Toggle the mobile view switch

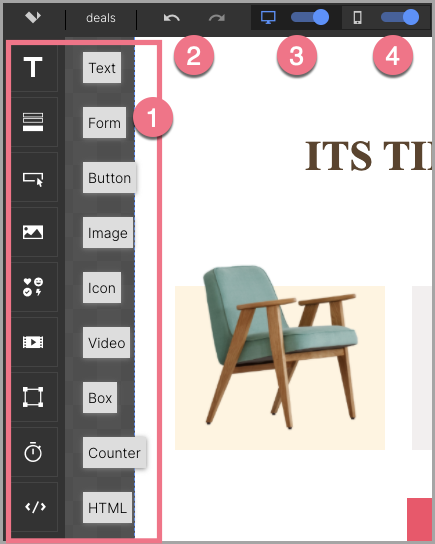[400, 17]
